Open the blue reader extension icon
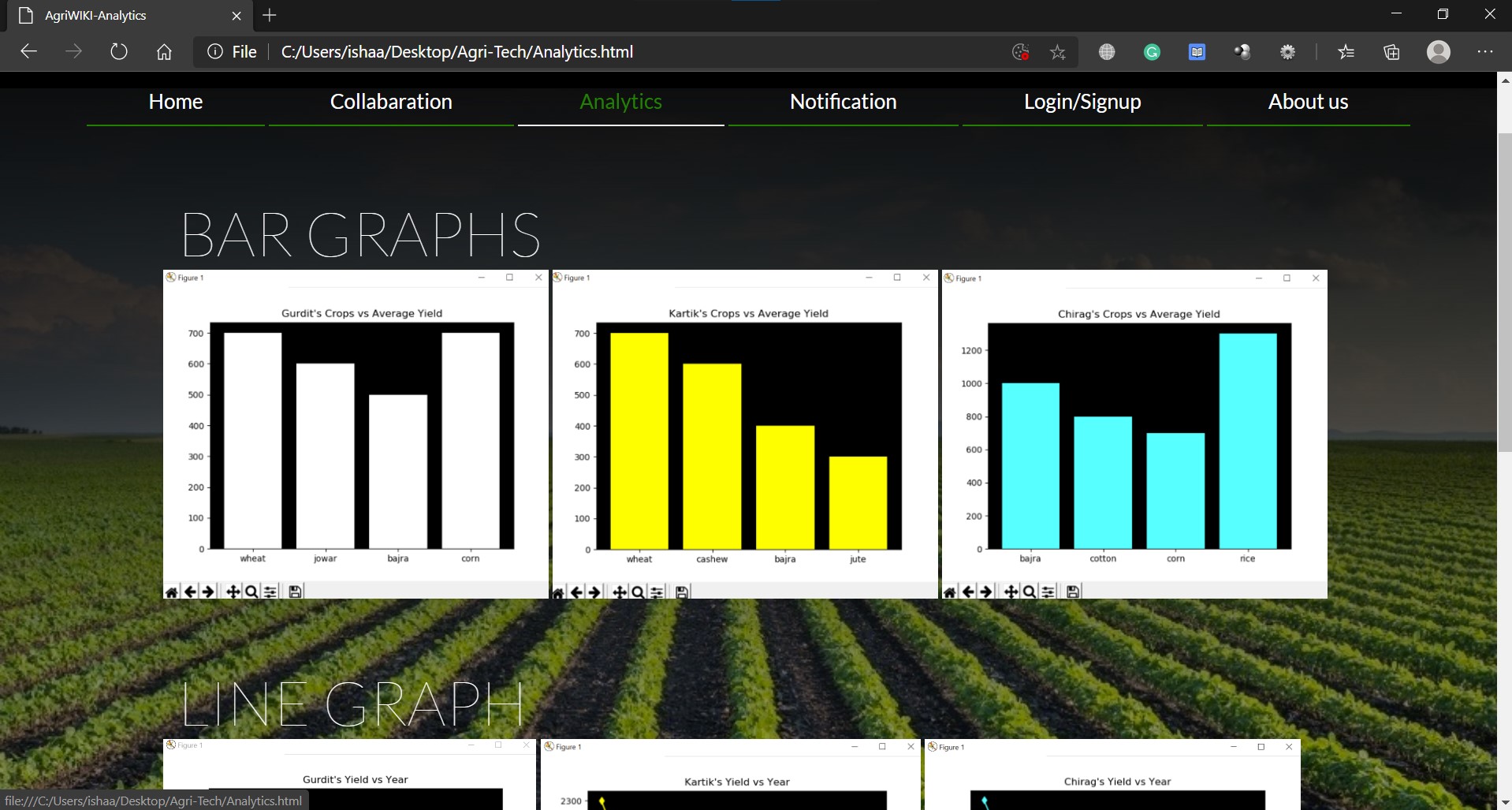 tap(1197, 52)
